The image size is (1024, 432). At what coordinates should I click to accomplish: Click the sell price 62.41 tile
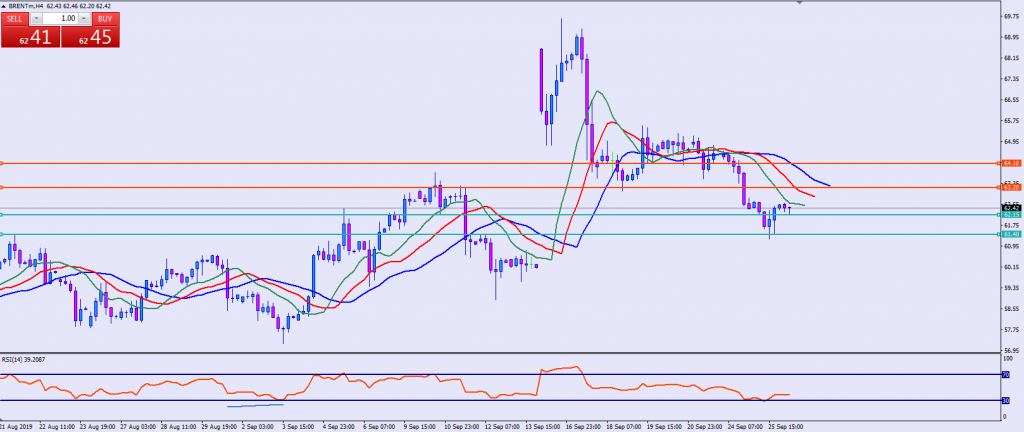point(30,37)
